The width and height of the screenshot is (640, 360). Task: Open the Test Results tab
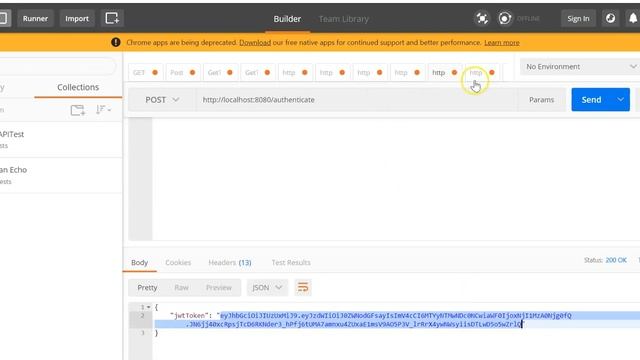[x=291, y=262]
